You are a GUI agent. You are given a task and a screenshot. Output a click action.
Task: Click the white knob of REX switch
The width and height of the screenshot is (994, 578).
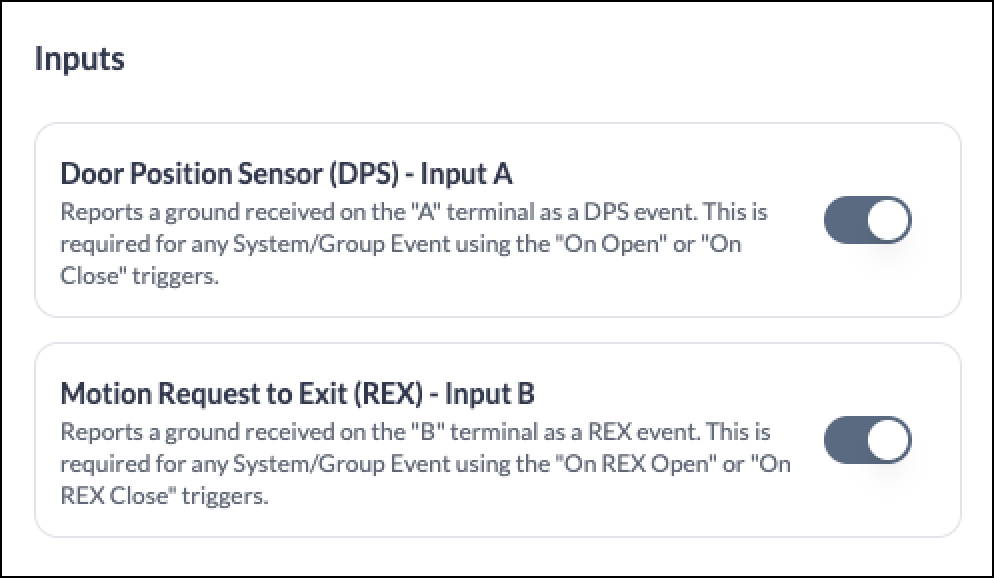click(x=888, y=440)
